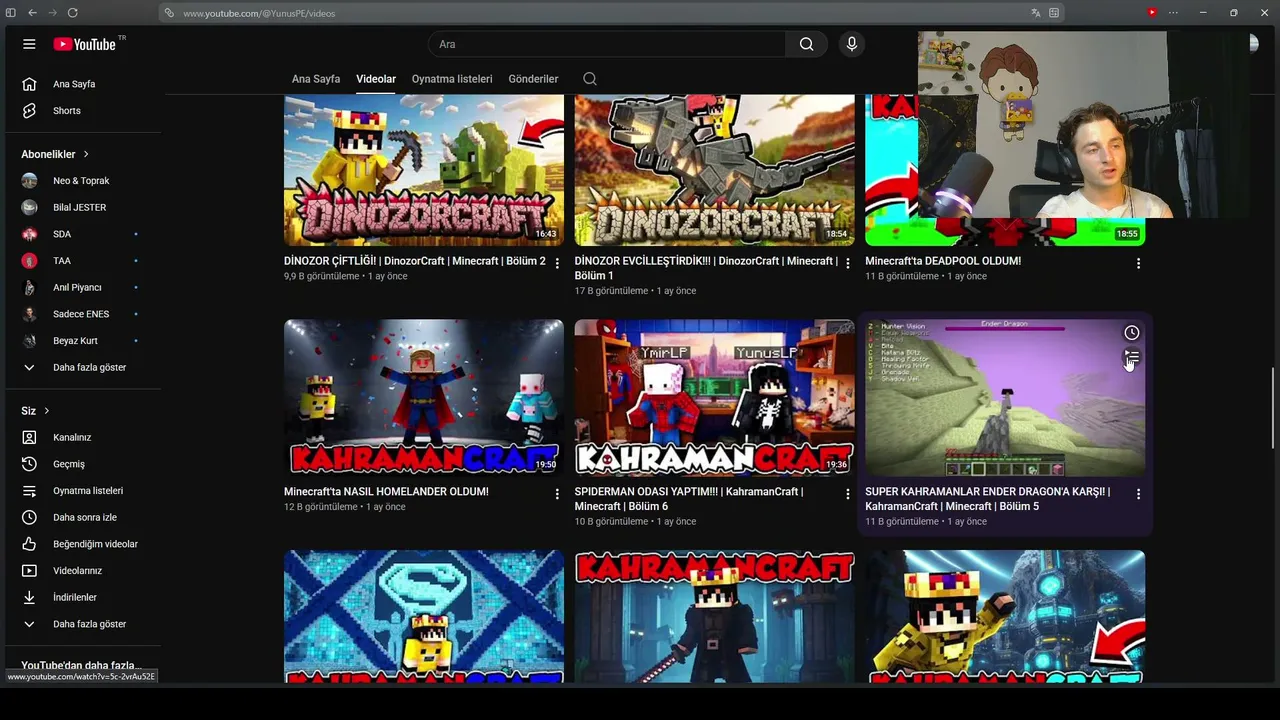The image size is (1280, 720).
Task: Click the search magnifier button
Action: (806, 44)
